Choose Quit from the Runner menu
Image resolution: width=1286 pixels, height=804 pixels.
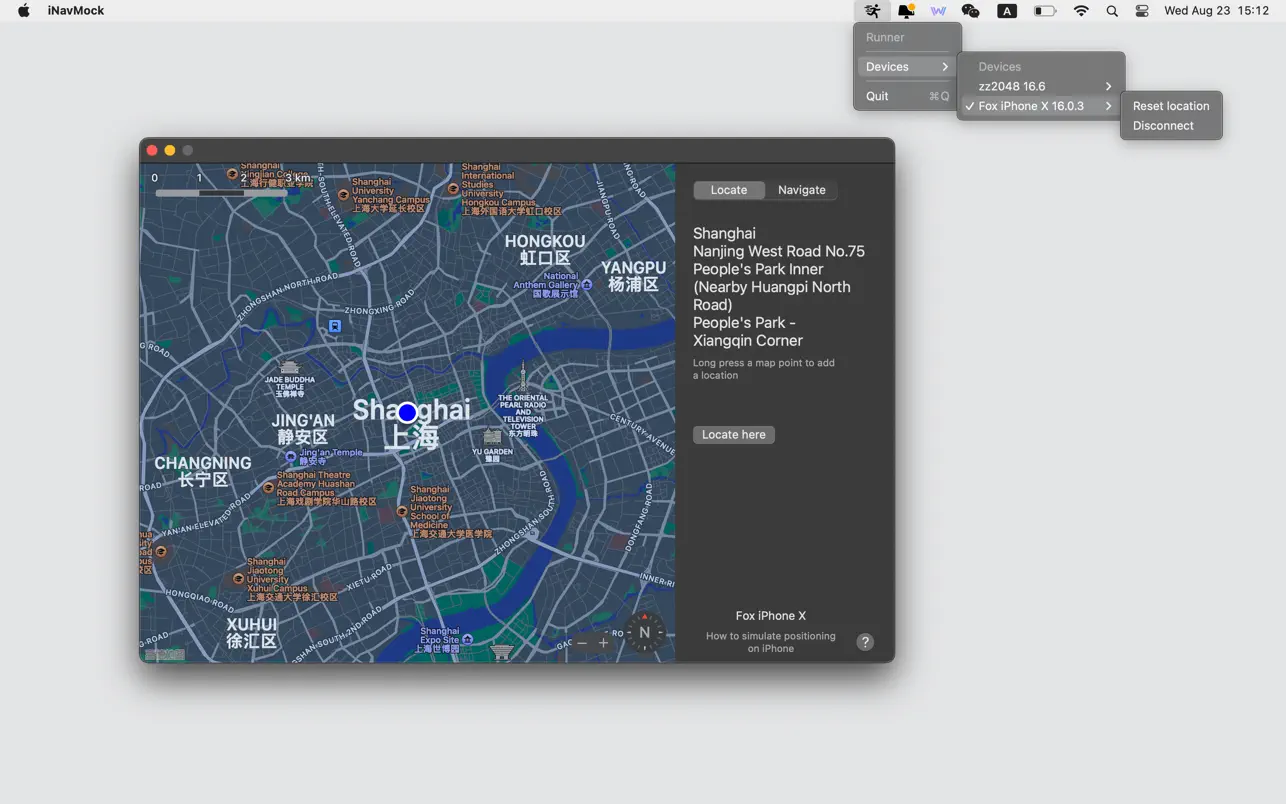(877, 96)
